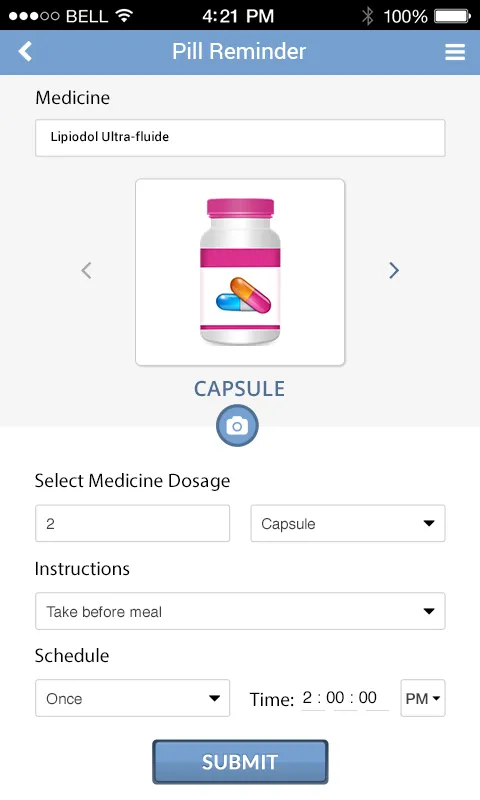Tap the battery indicator icon
The image size is (480, 800).
click(x=452, y=16)
